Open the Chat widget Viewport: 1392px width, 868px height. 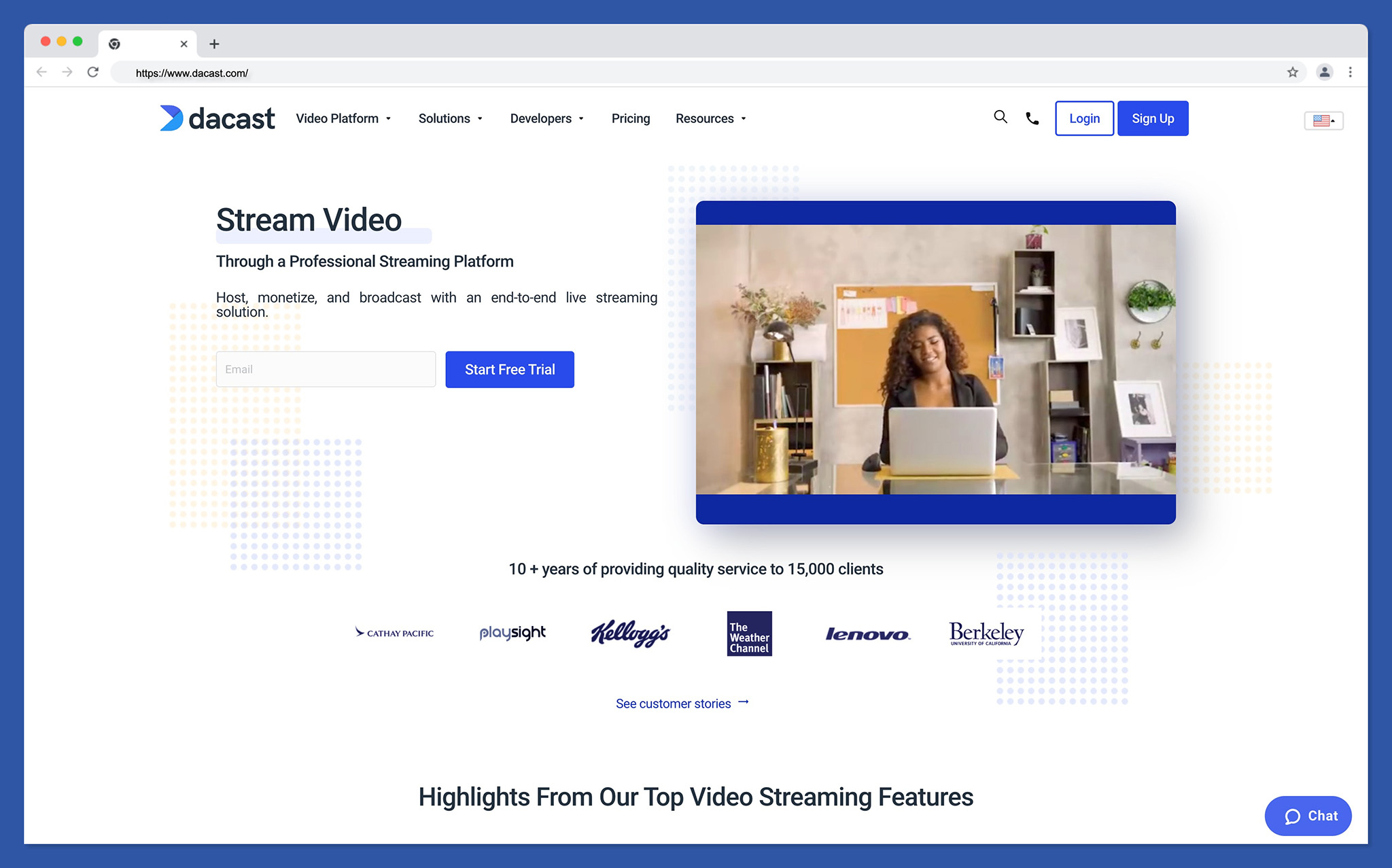point(1307,816)
